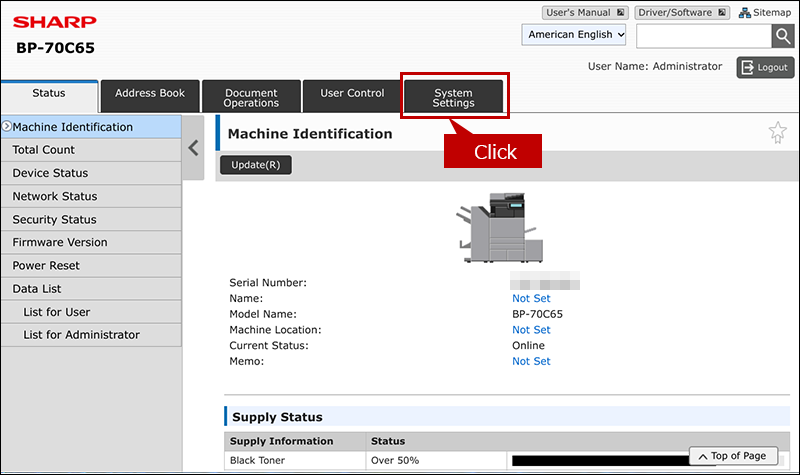Select Machine Identification in sidebar
Image resolution: width=800 pixels, height=475 pixels.
pyautogui.click(x=91, y=127)
